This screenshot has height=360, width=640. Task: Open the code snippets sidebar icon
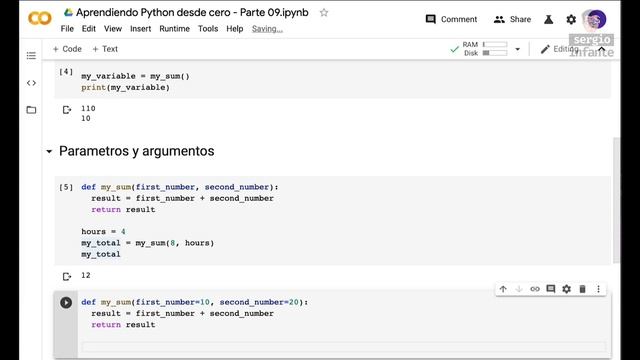click(x=31, y=83)
